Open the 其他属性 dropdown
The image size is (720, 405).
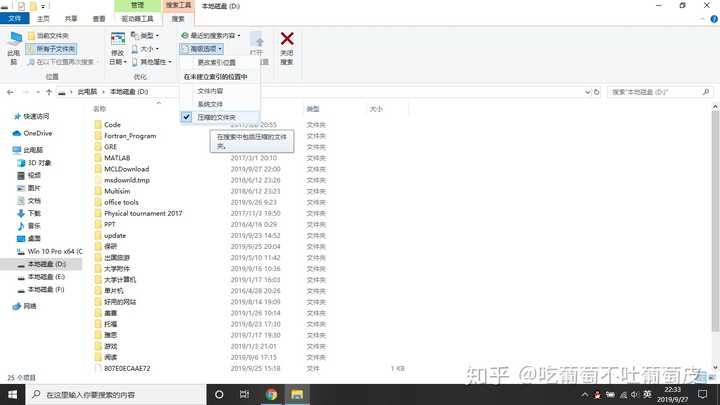[152, 62]
